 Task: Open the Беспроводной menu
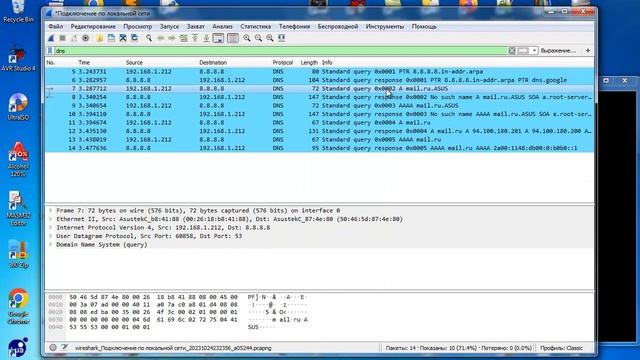pyautogui.click(x=338, y=27)
